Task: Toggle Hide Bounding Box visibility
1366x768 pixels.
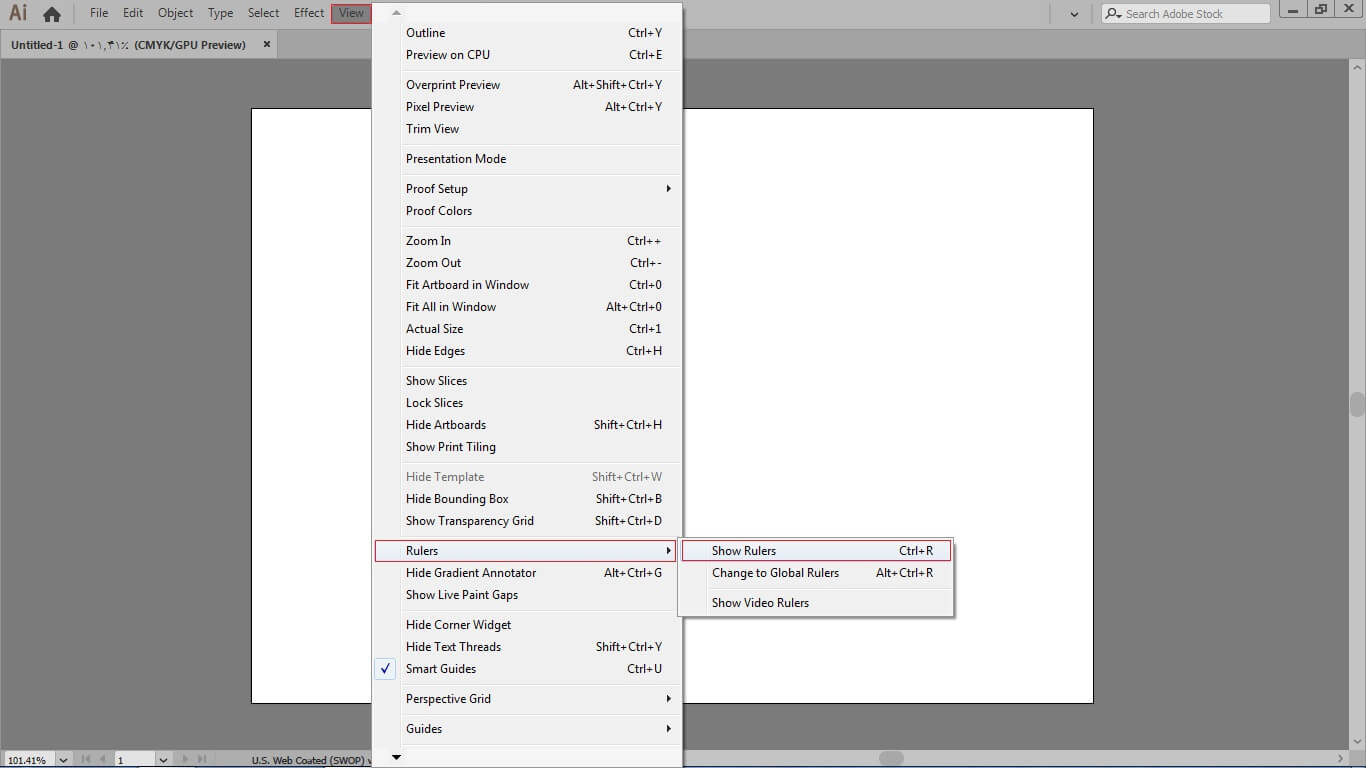Action: pos(457,499)
